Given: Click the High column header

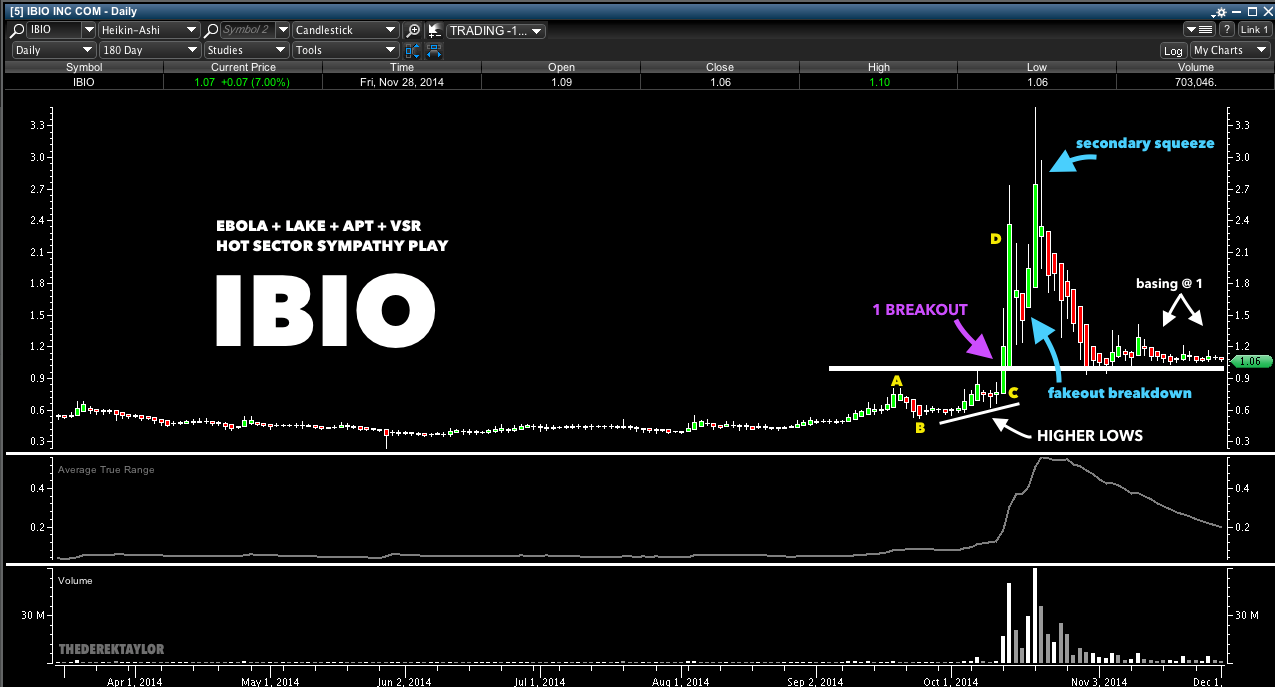Looking at the screenshot, I should pos(877,67).
